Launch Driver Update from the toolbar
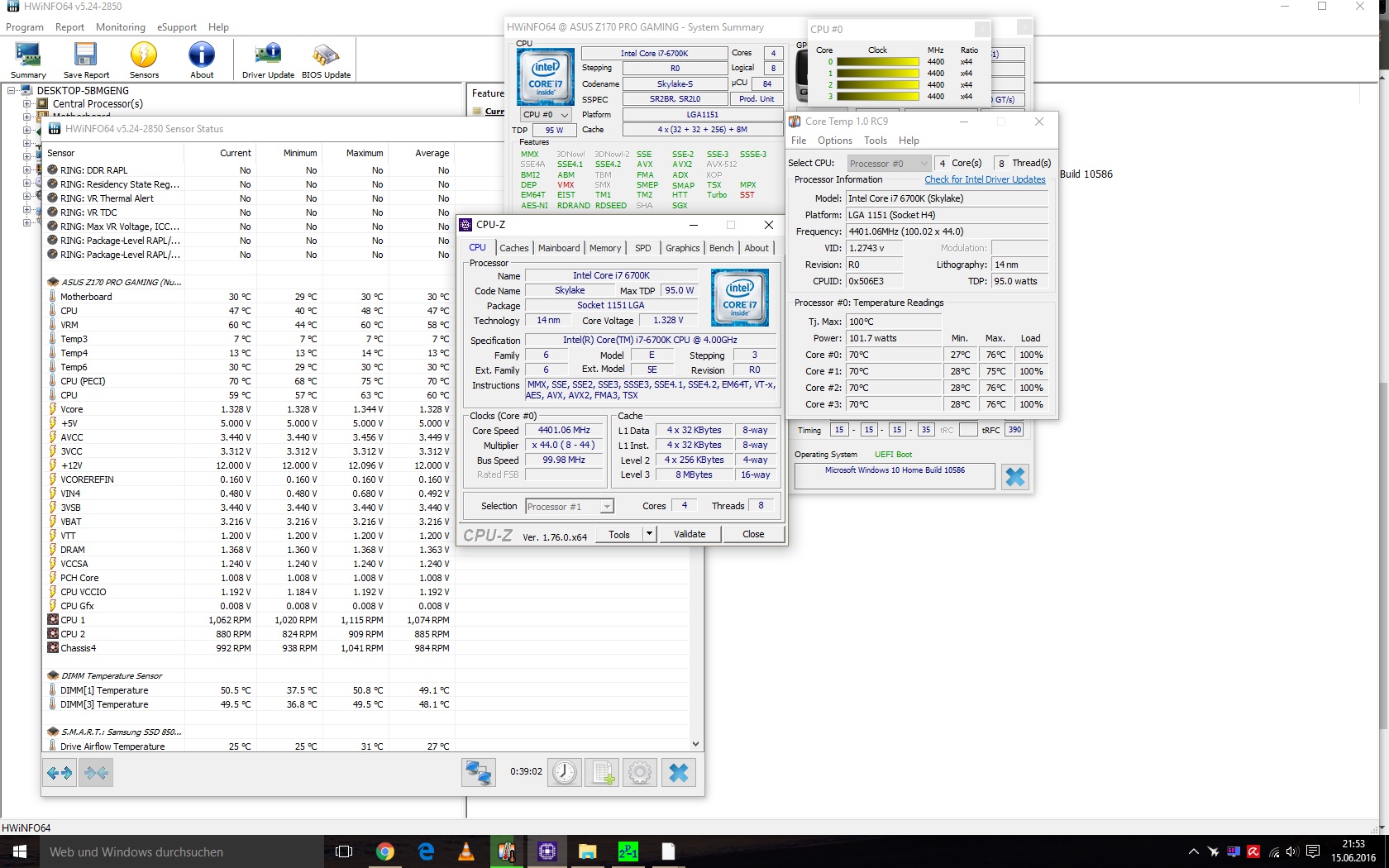Image resolution: width=1389 pixels, height=868 pixels. tap(268, 60)
